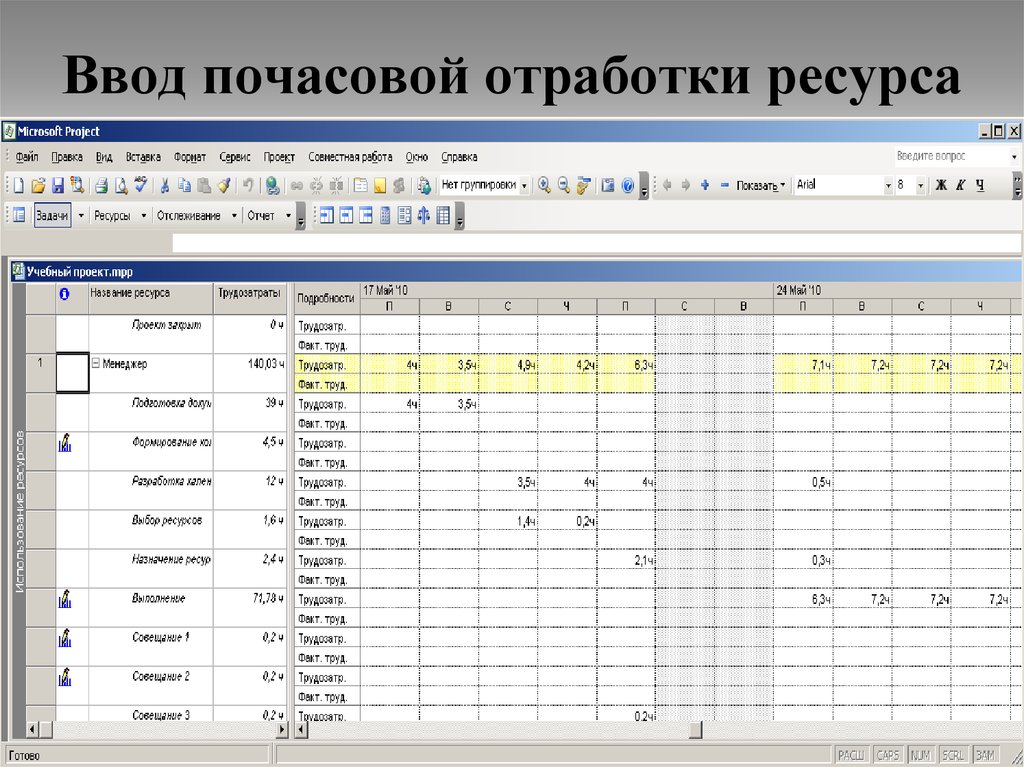The height and width of the screenshot is (767, 1024).
Task: Collapse the Менеджер resource row
Action: (x=98, y=363)
